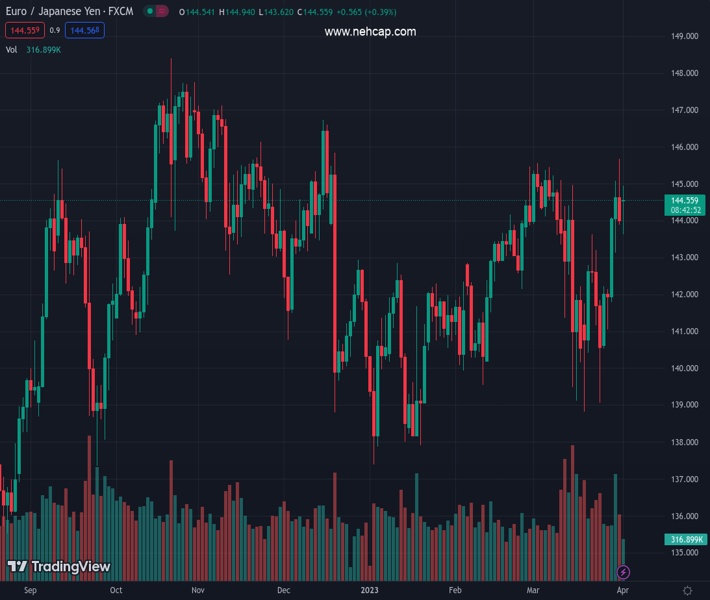Click the spread value 0.9 between prices
This screenshot has height=600, width=710.
point(56,31)
